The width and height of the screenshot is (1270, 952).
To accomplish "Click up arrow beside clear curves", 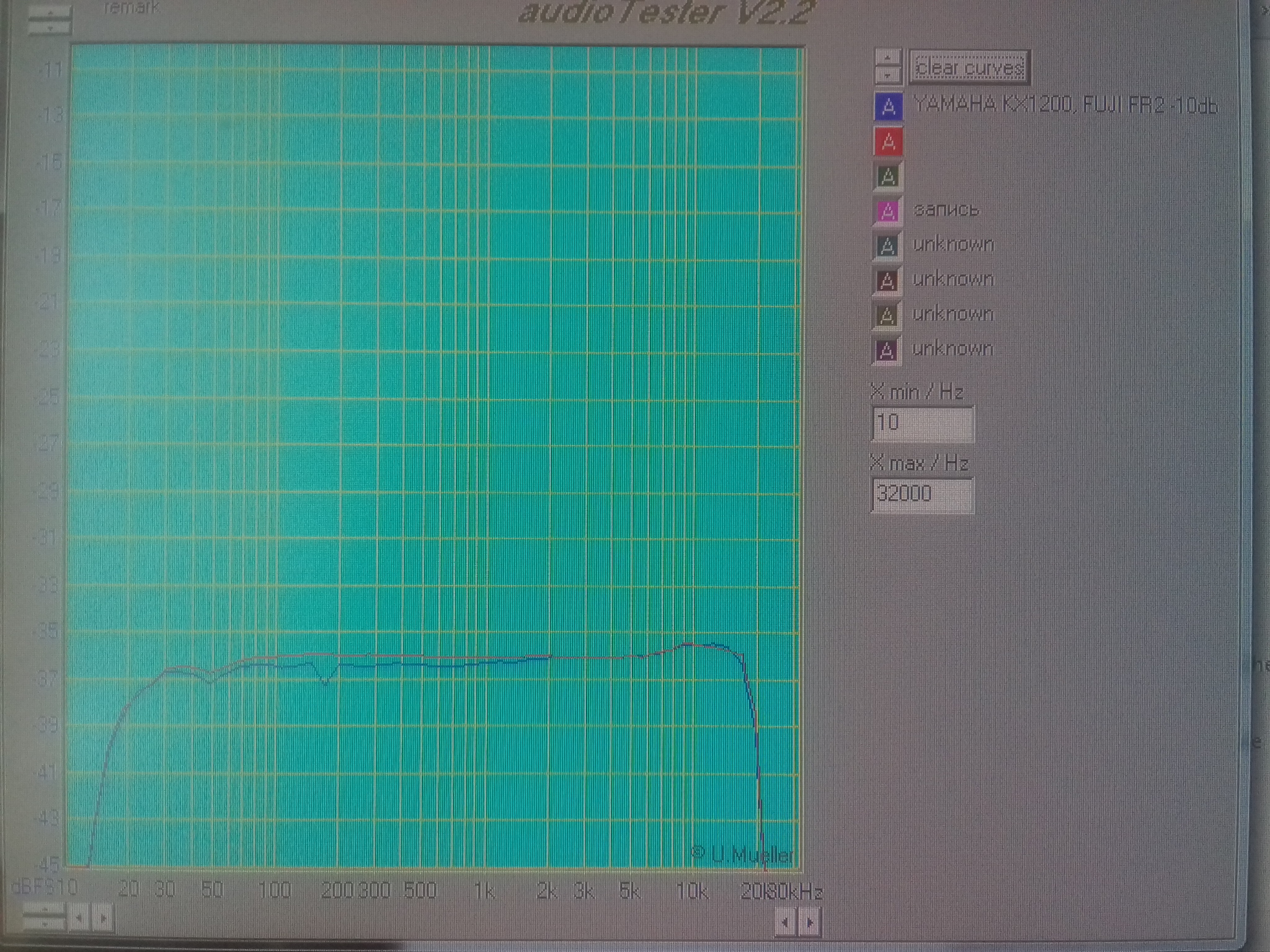I will pyautogui.click(x=888, y=57).
